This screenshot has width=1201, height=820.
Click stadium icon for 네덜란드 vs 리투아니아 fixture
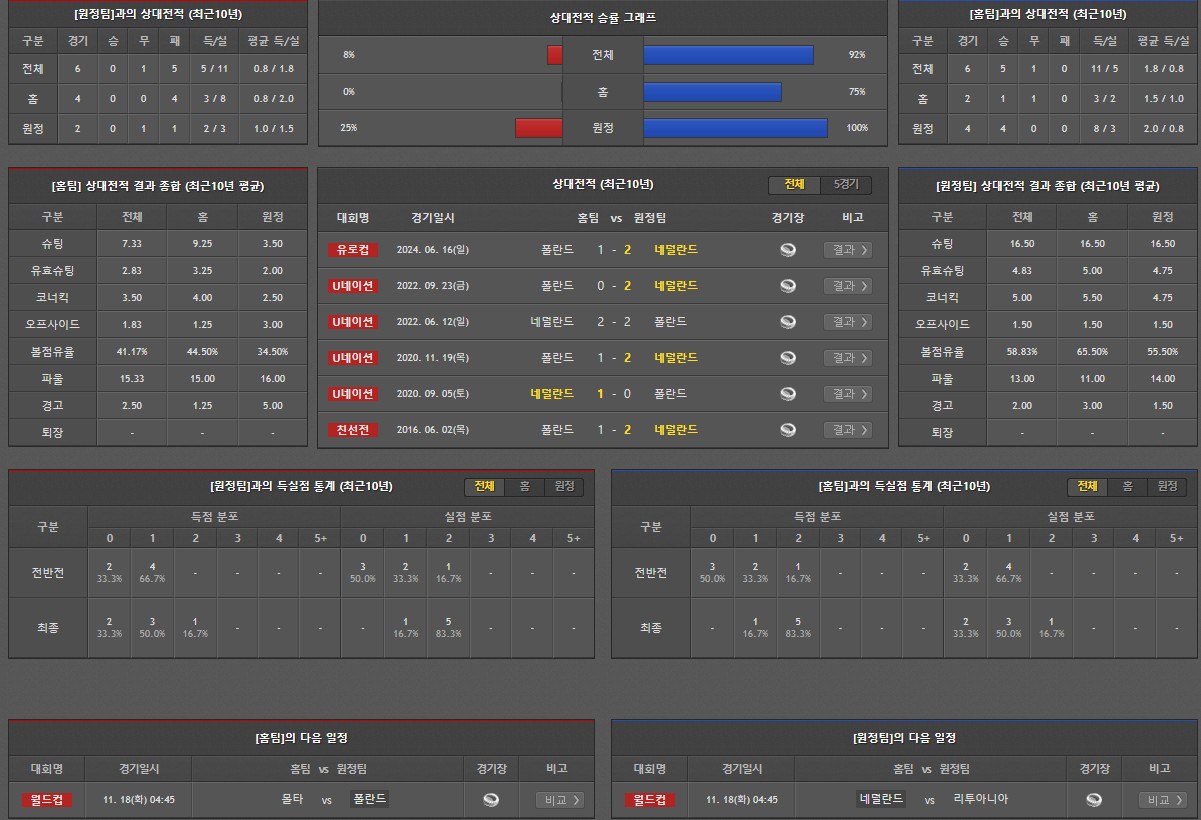(x=1094, y=800)
